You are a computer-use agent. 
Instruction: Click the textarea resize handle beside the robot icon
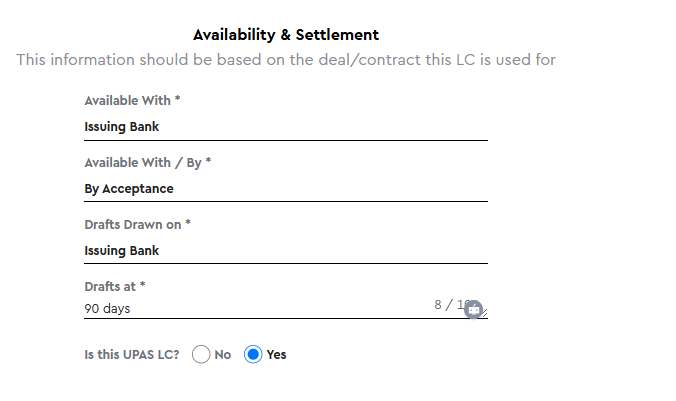tap(485, 313)
